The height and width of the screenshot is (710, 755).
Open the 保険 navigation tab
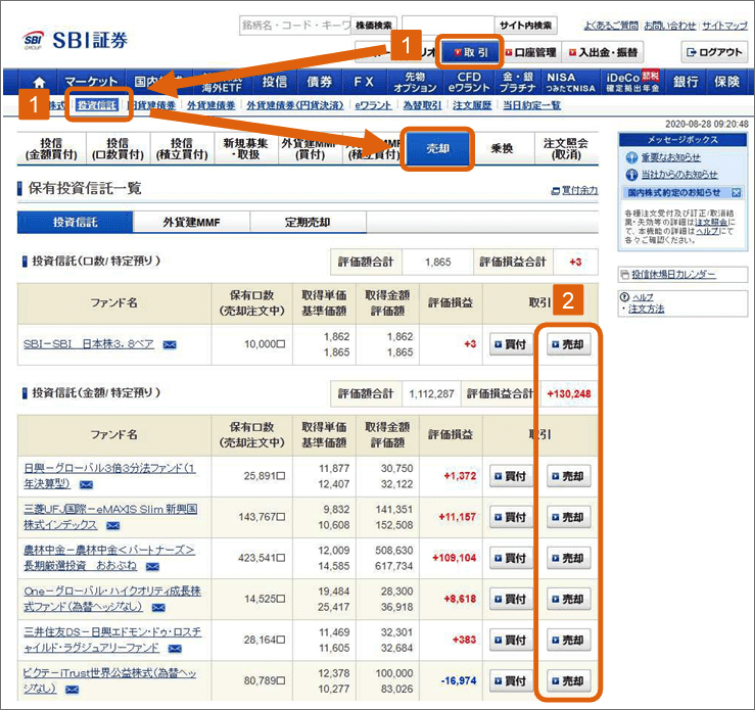[727, 81]
